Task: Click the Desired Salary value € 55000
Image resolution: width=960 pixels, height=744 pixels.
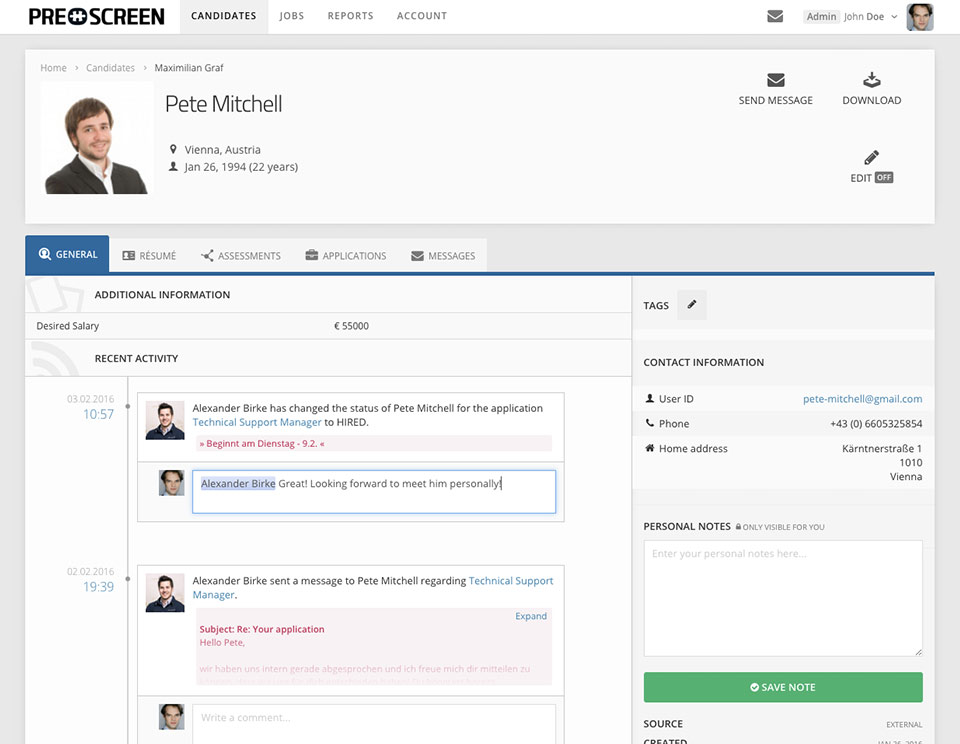Action: pos(351,326)
